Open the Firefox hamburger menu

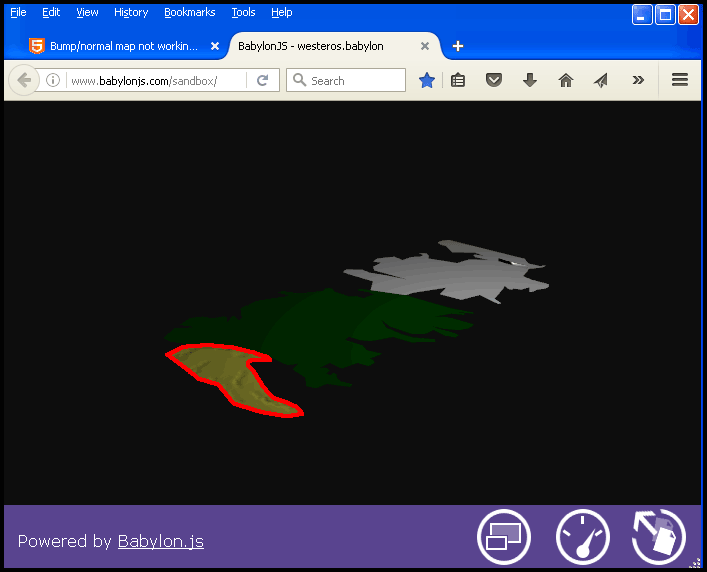click(679, 80)
